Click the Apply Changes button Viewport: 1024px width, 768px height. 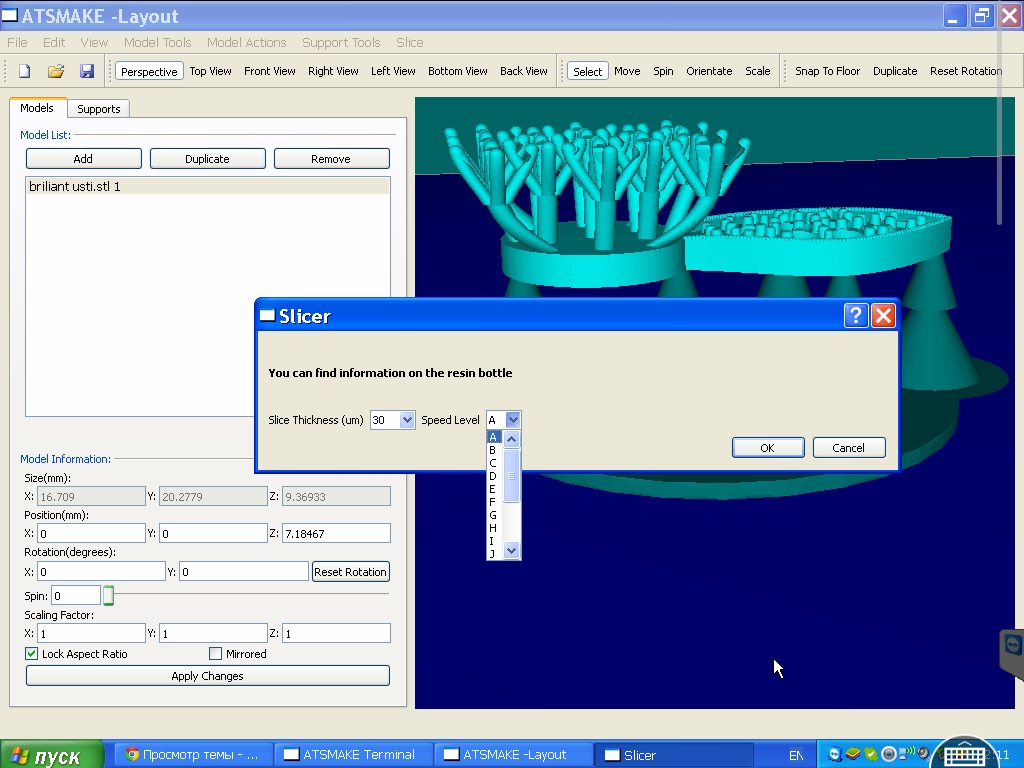pos(208,676)
